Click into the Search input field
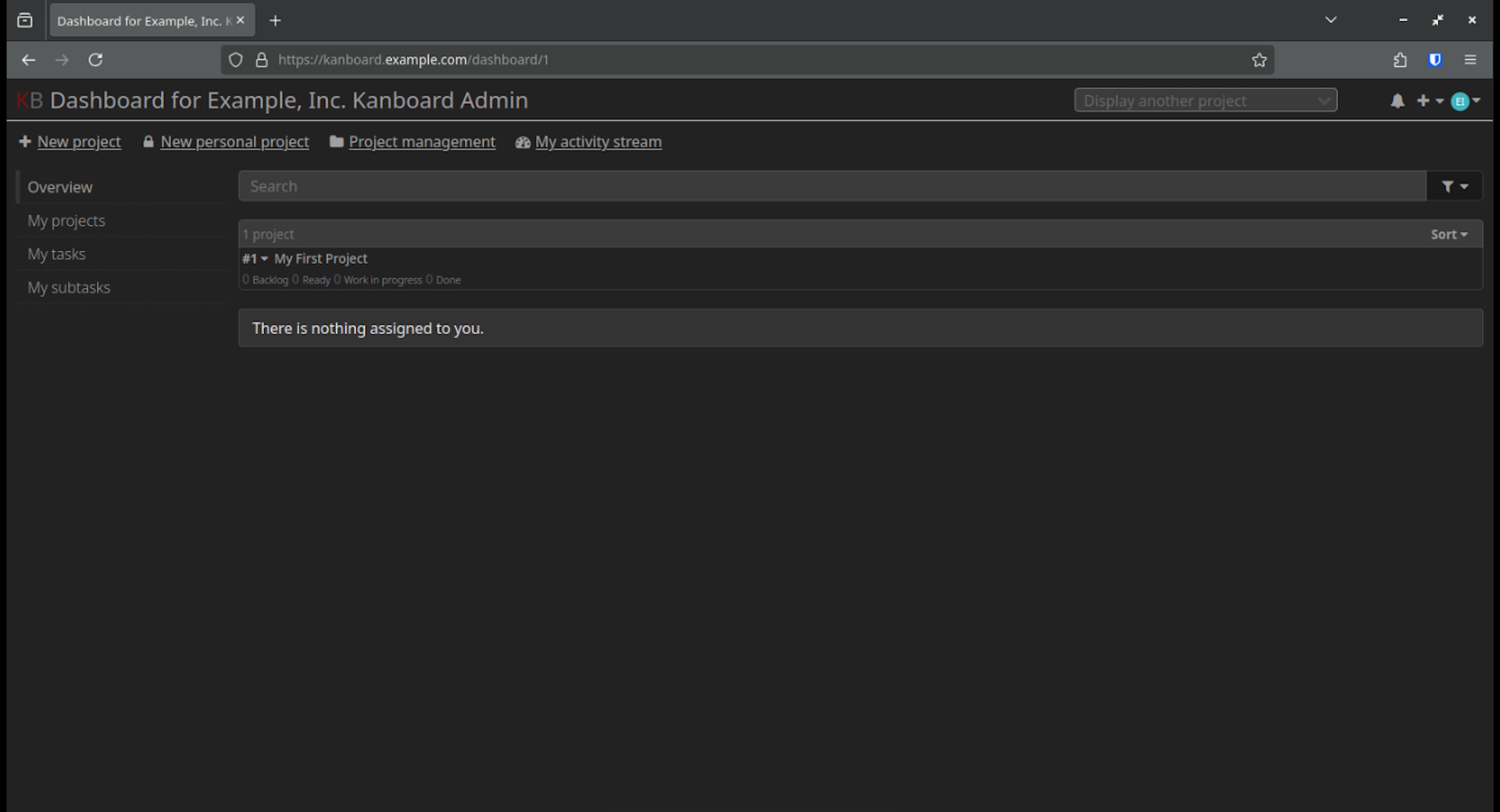Image resolution: width=1500 pixels, height=812 pixels. [x=831, y=187]
